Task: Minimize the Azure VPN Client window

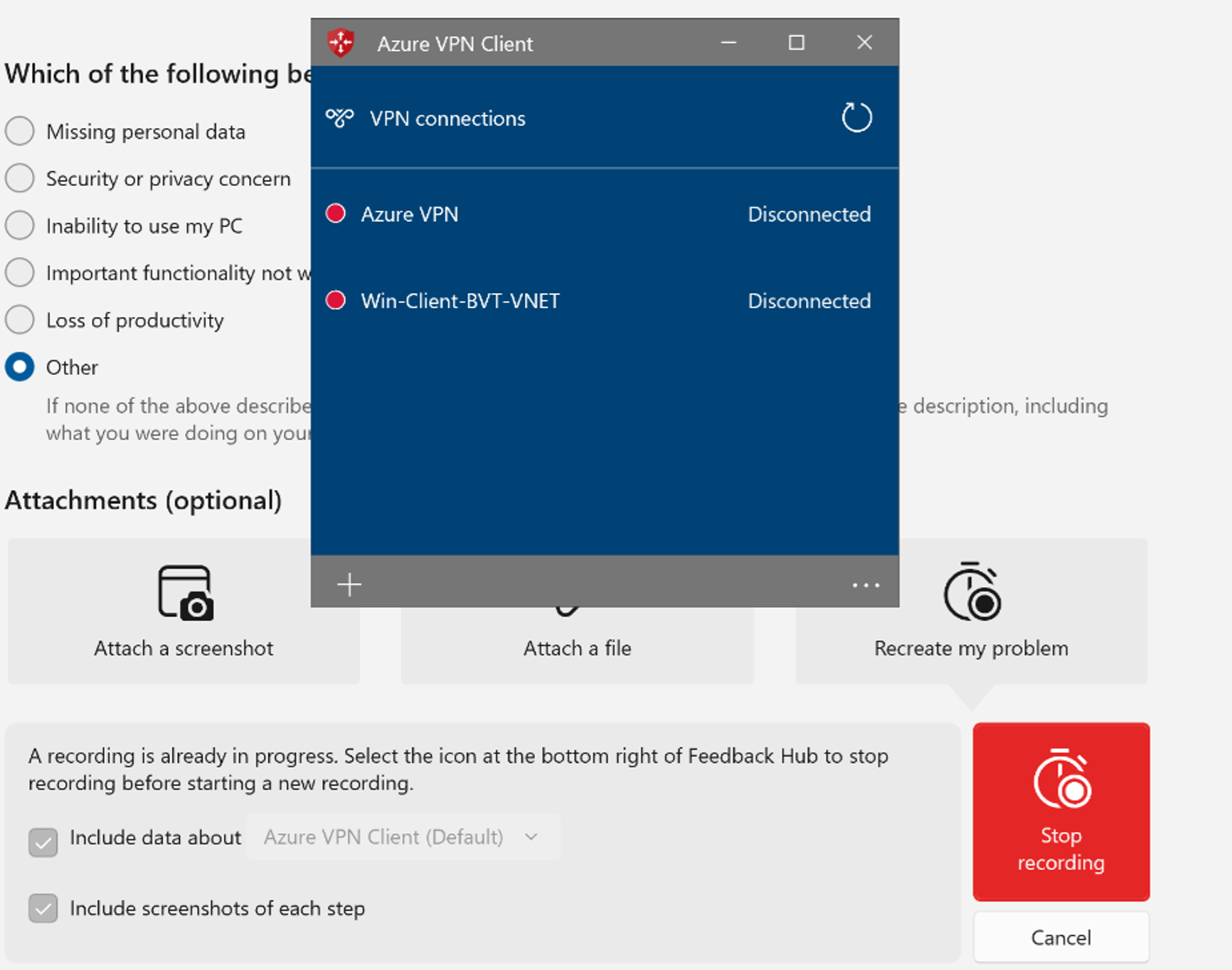Action: (728, 43)
